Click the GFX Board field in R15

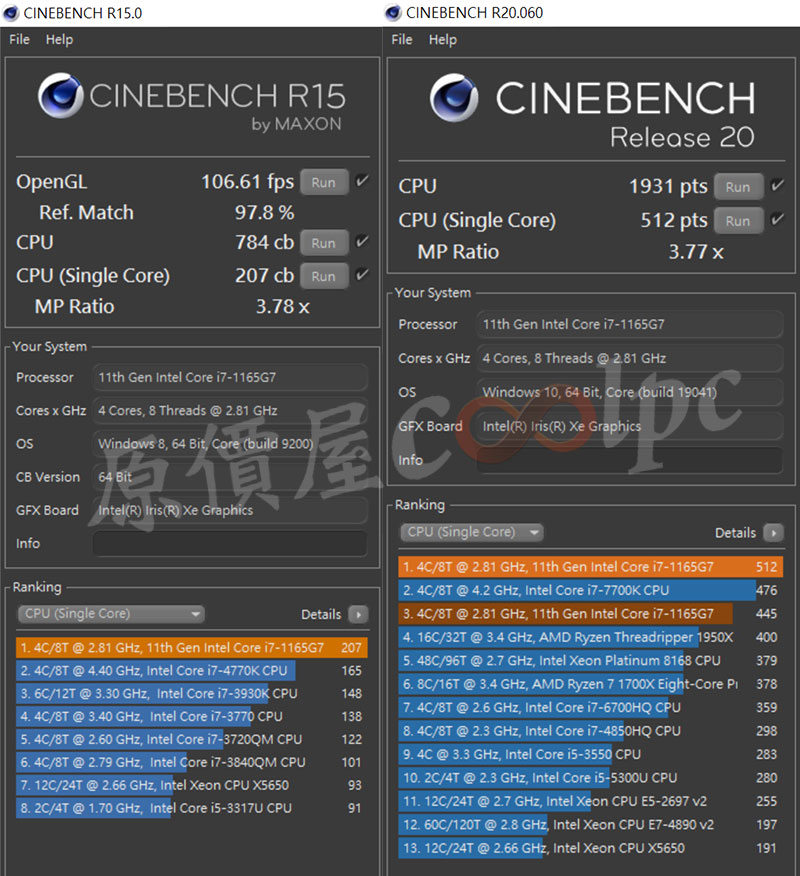pos(230,510)
